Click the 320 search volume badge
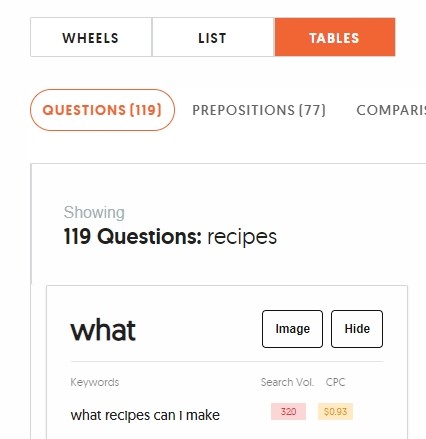 (288, 412)
